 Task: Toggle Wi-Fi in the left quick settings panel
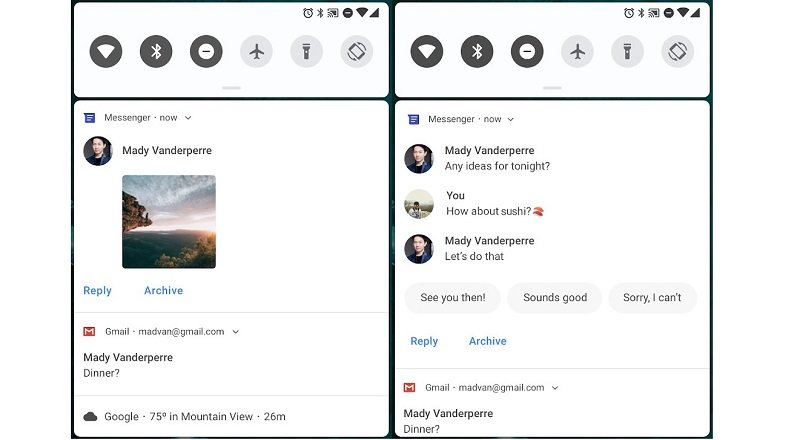coord(106,52)
